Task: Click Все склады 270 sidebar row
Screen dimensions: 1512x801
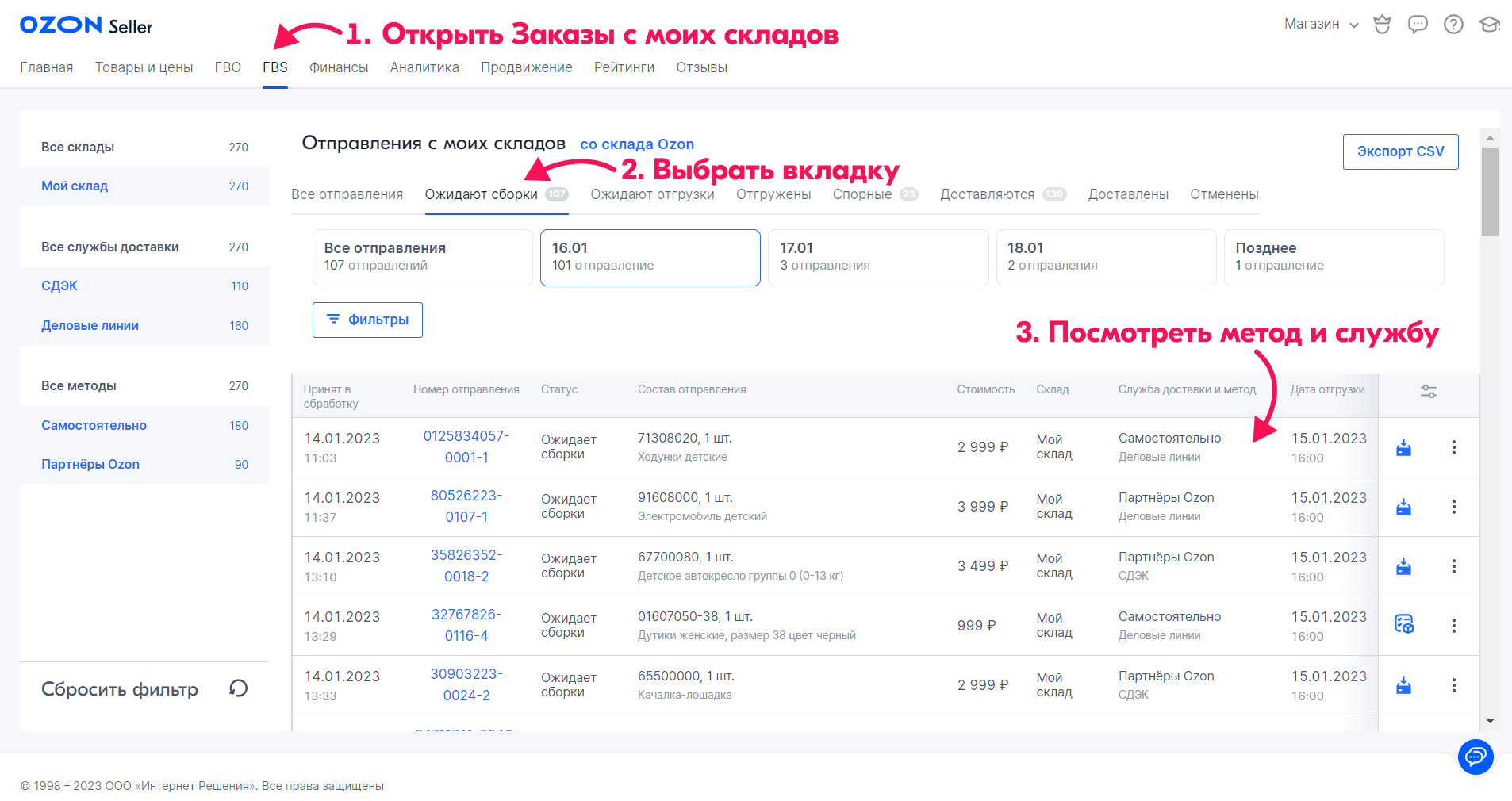Action: (144, 148)
